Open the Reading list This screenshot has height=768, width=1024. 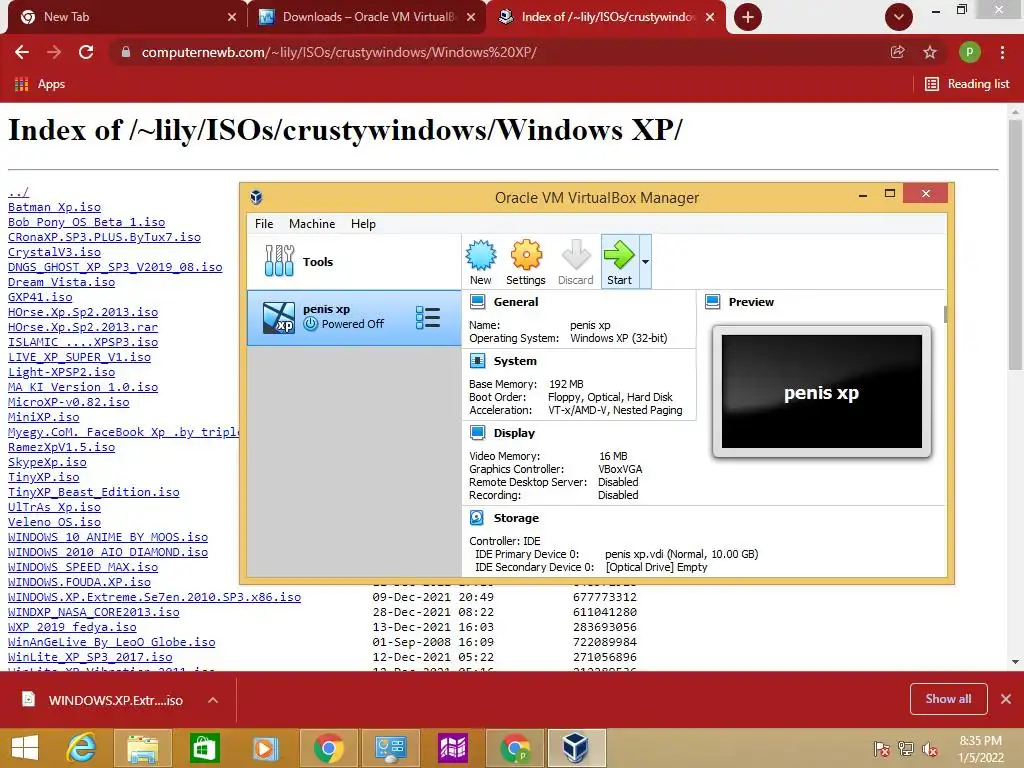click(968, 84)
